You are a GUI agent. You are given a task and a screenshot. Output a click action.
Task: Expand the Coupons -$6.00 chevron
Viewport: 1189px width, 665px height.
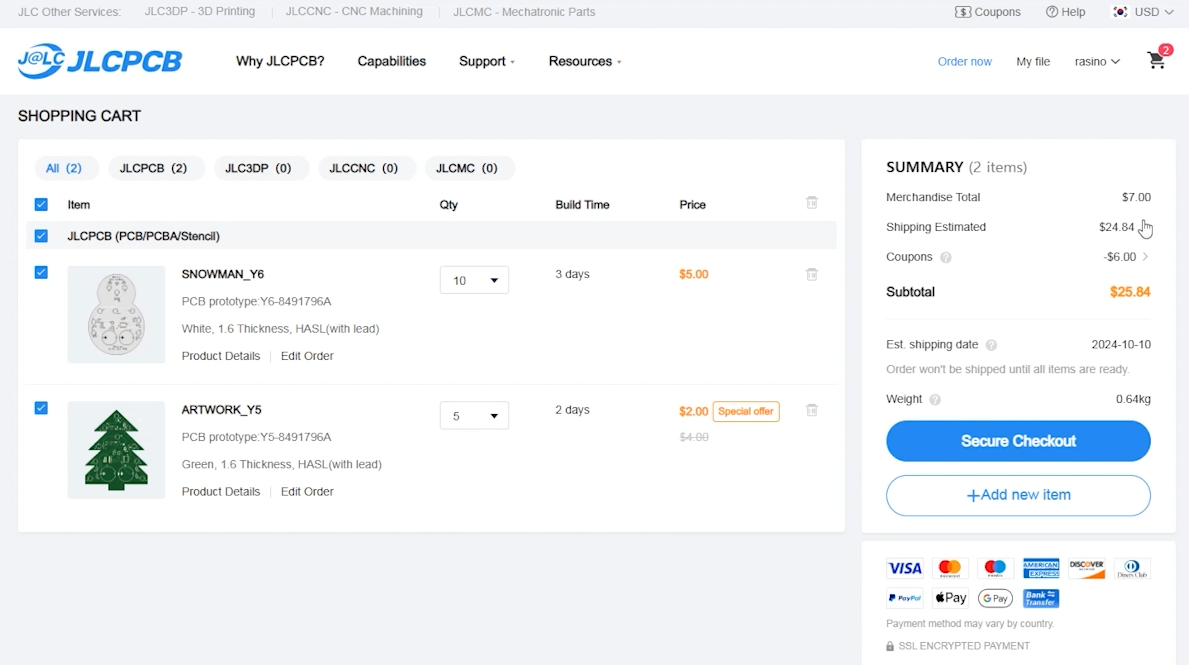1145,257
